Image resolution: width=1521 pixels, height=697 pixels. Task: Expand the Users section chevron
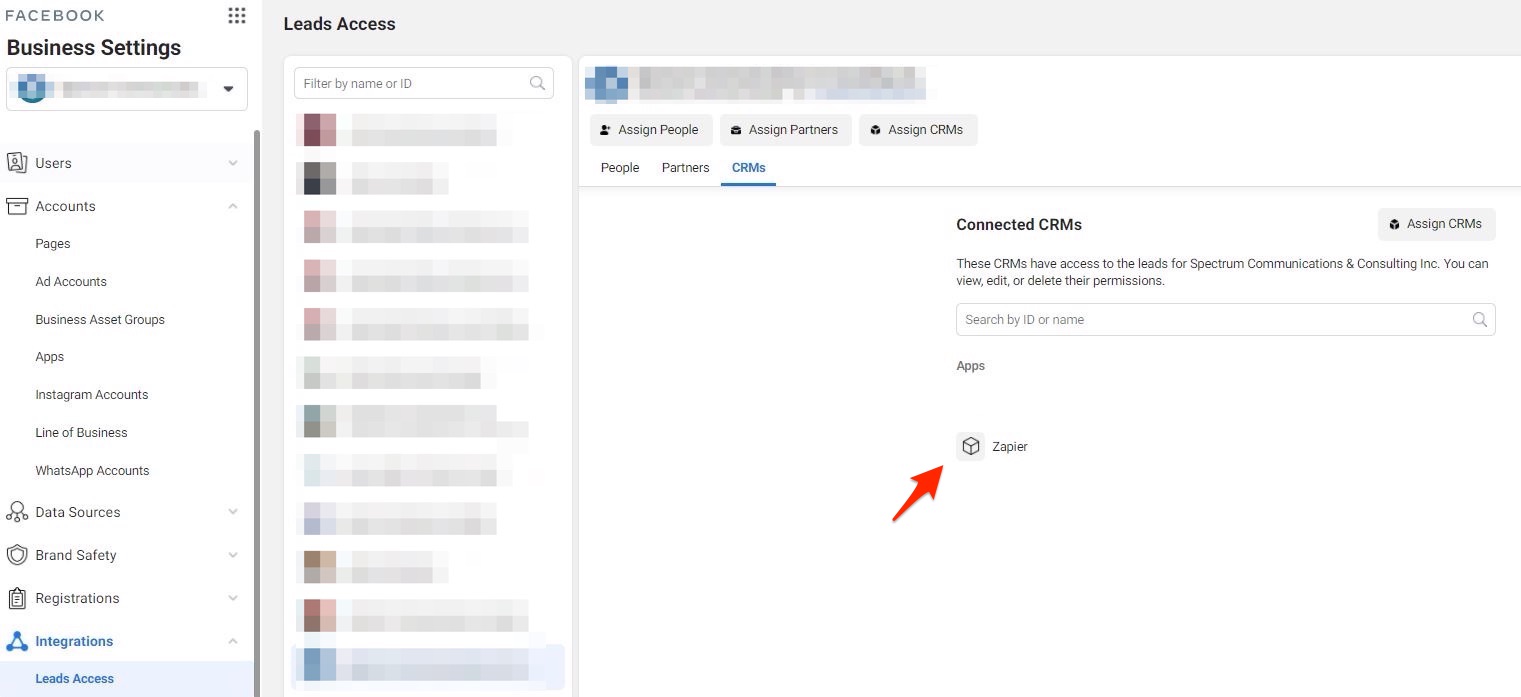coord(233,163)
